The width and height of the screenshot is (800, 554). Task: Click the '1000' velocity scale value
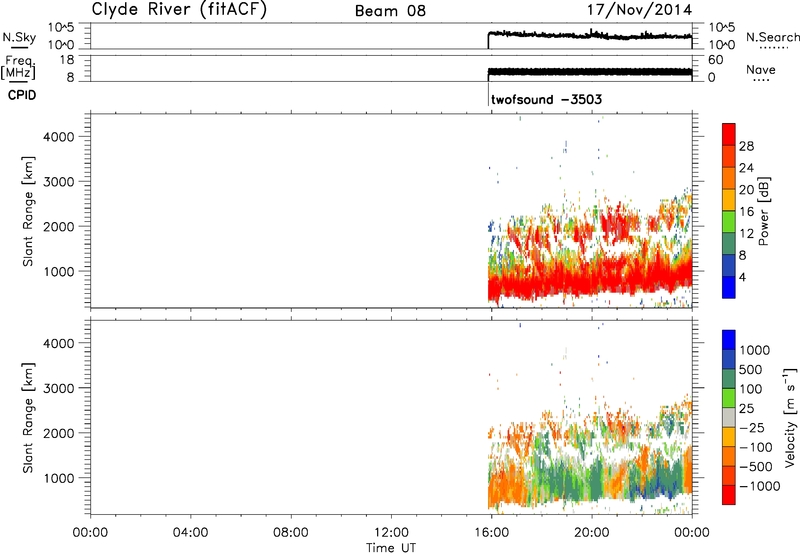point(755,350)
